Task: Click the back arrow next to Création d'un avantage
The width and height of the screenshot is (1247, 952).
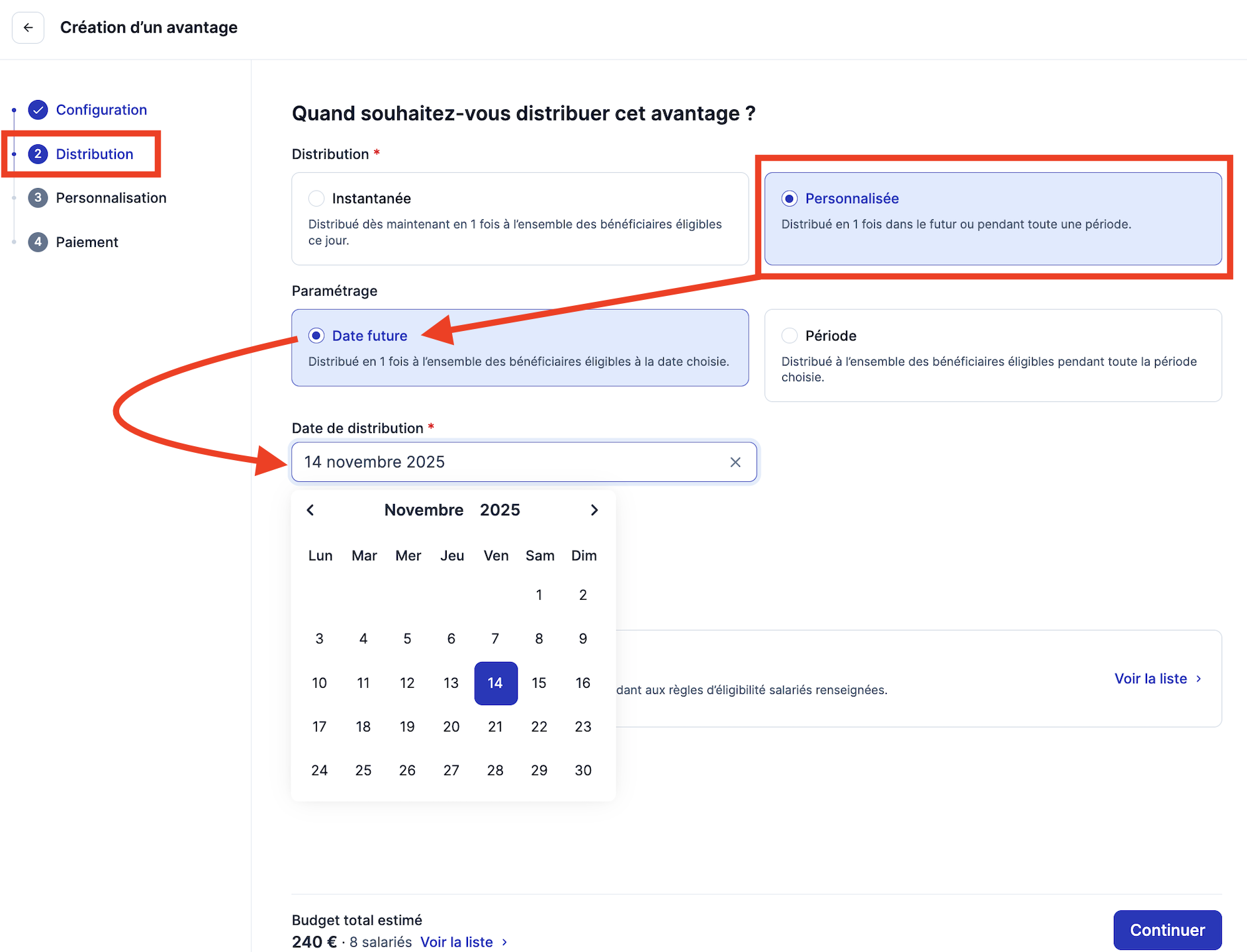Action: pos(28,27)
